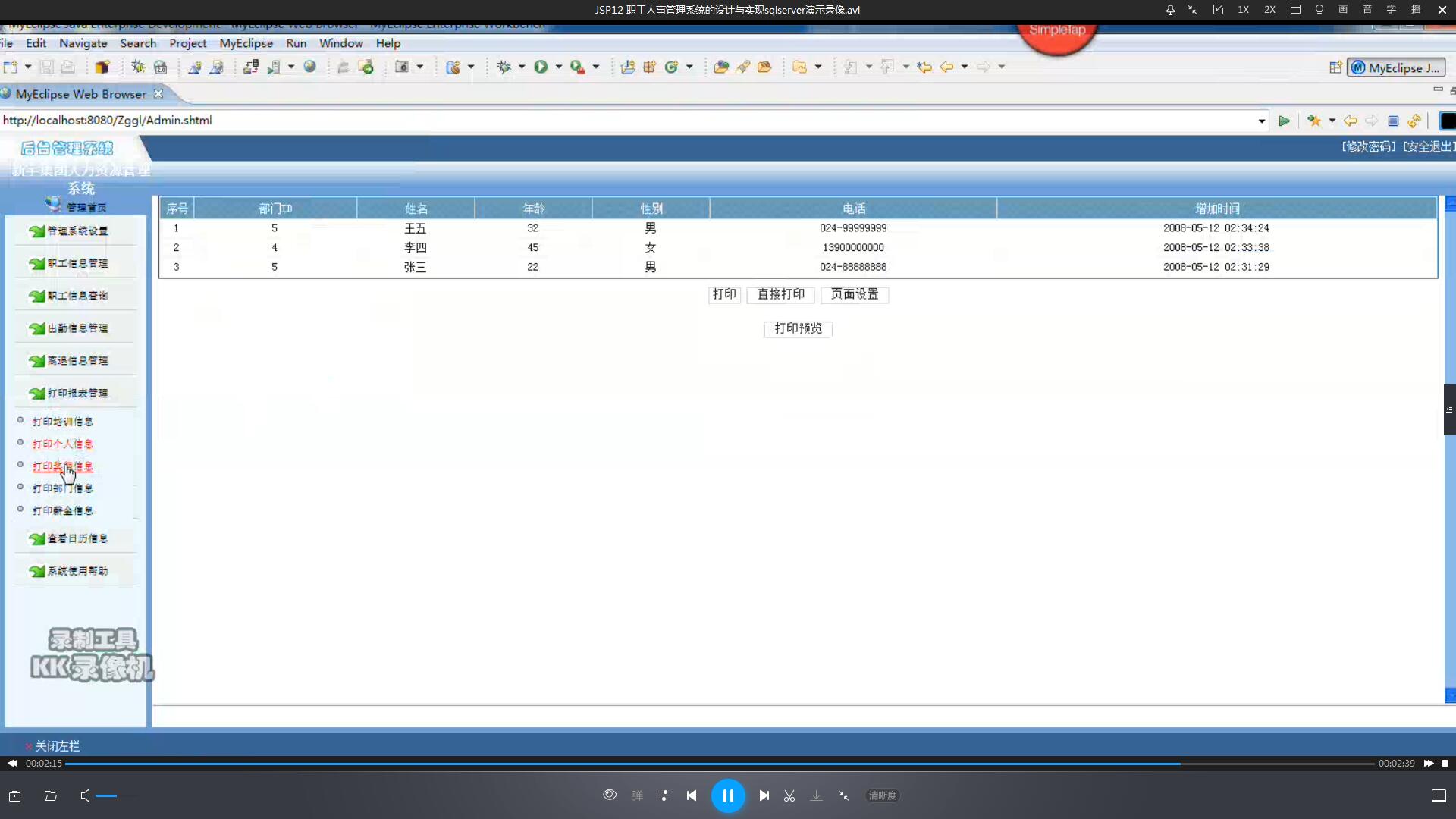The height and width of the screenshot is (819, 1456).
Task: Skip to the next video
Action: click(764, 795)
